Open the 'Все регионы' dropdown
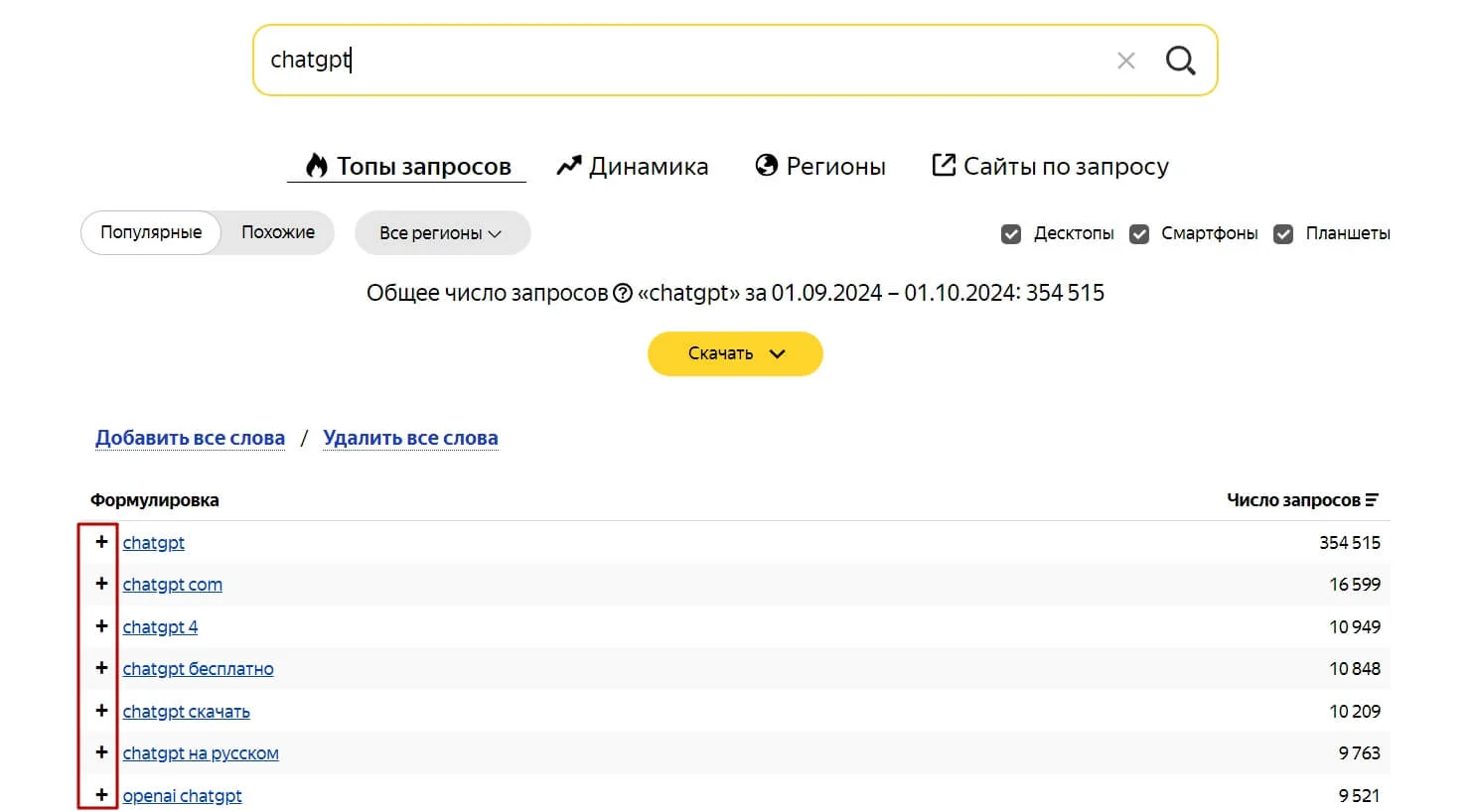Viewport: 1474px width, 812px height. point(441,233)
